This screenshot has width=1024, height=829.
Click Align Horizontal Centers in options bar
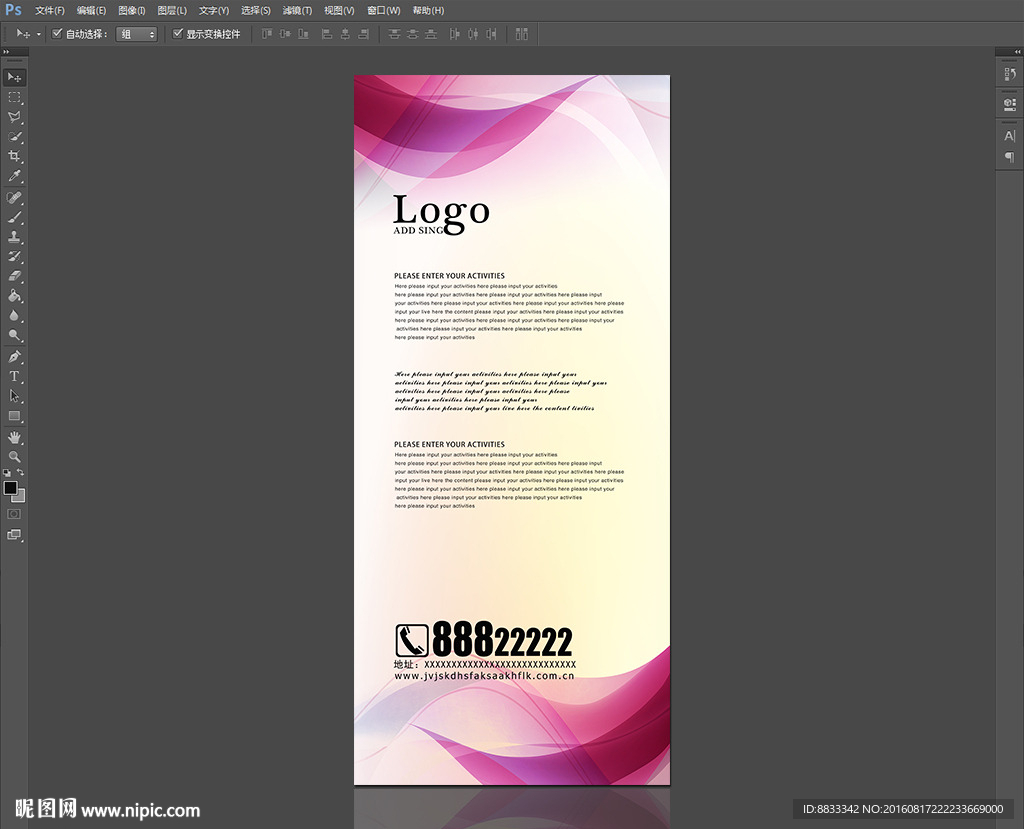click(x=345, y=34)
